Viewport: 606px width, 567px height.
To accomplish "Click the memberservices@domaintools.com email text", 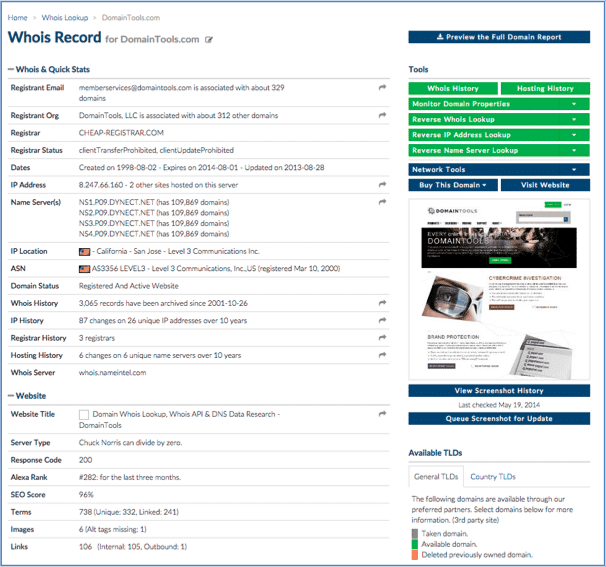I will (135, 88).
